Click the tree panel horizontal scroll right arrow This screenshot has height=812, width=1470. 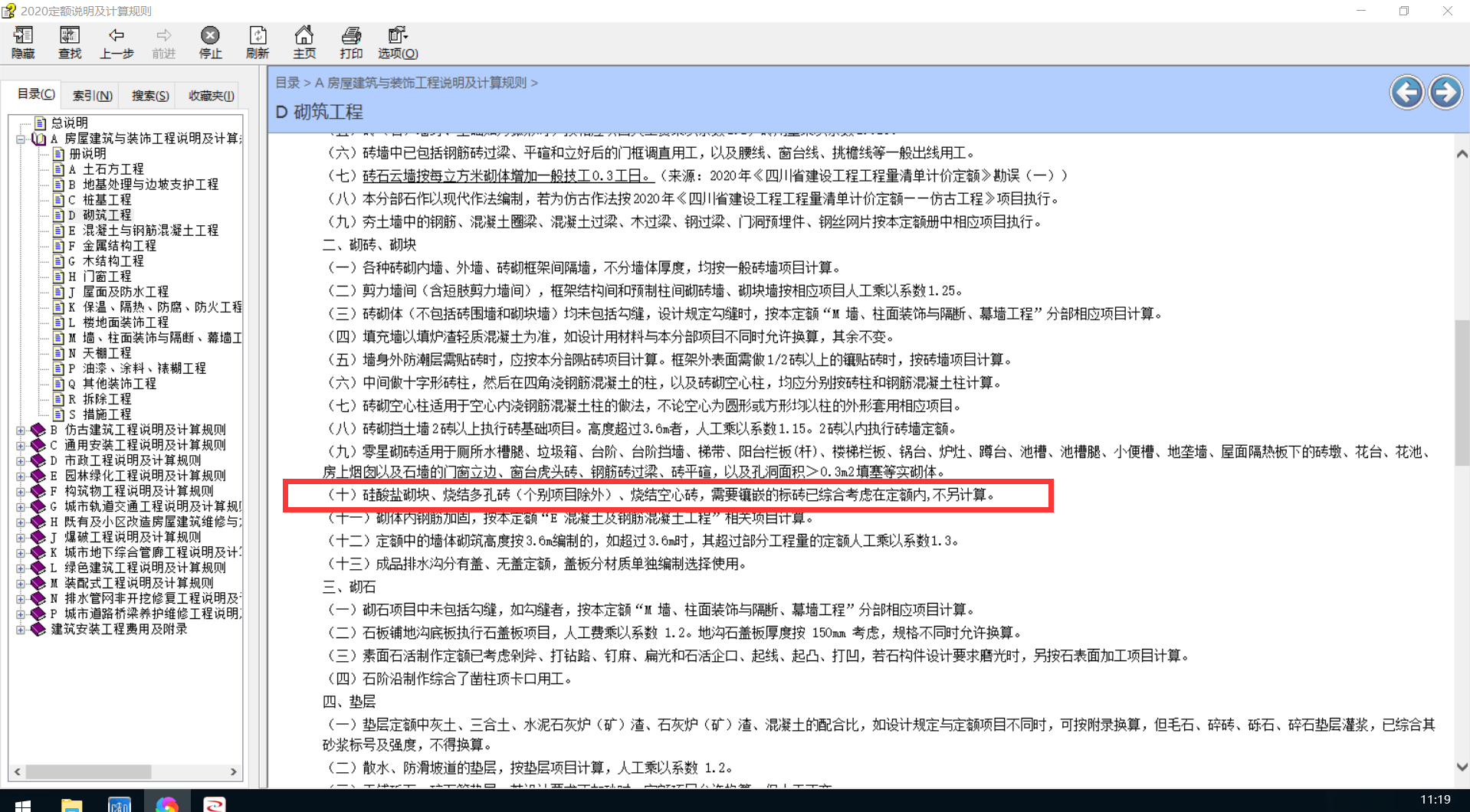[234, 771]
